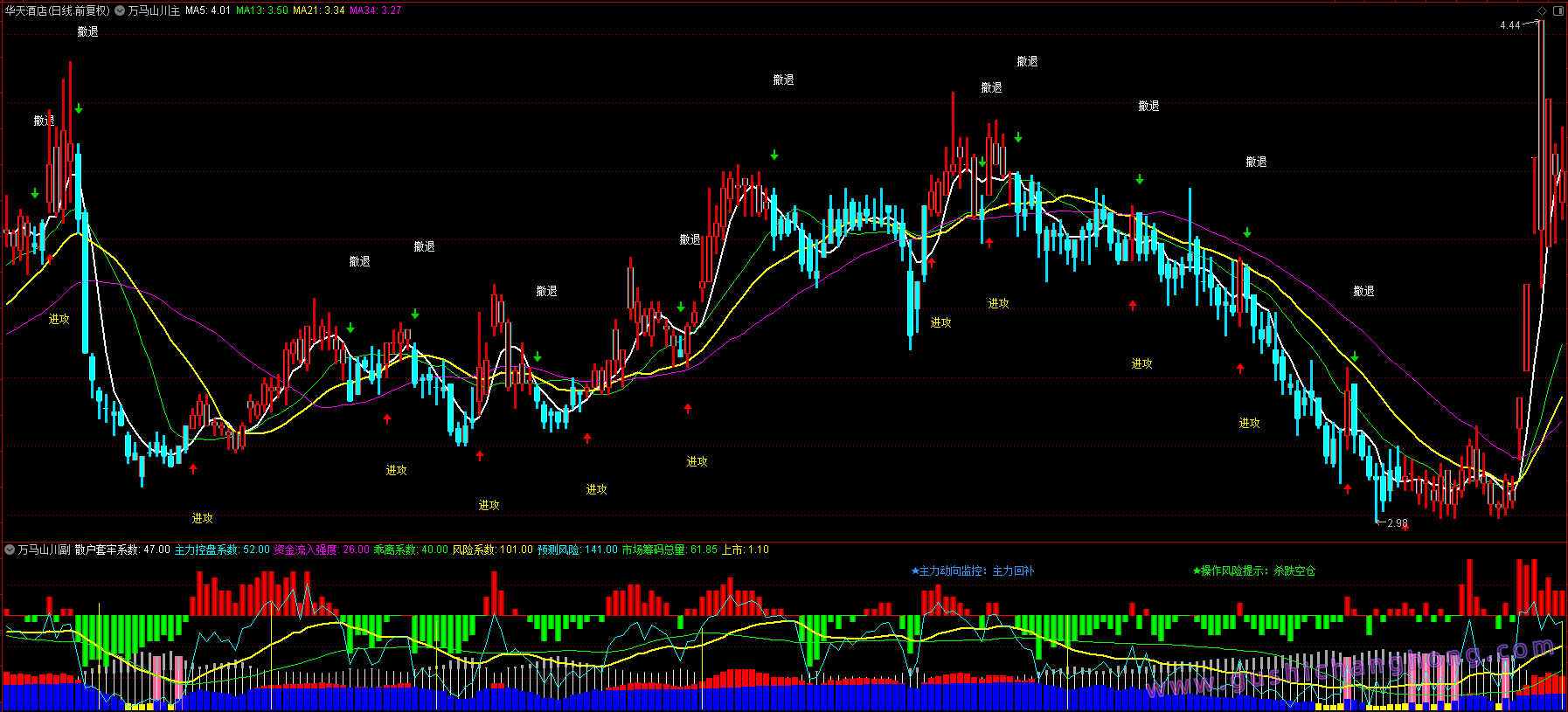Viewport: 1568px width, 712px height.
Task: Click the diamond icon at top right
Action: coord(1543,10)
